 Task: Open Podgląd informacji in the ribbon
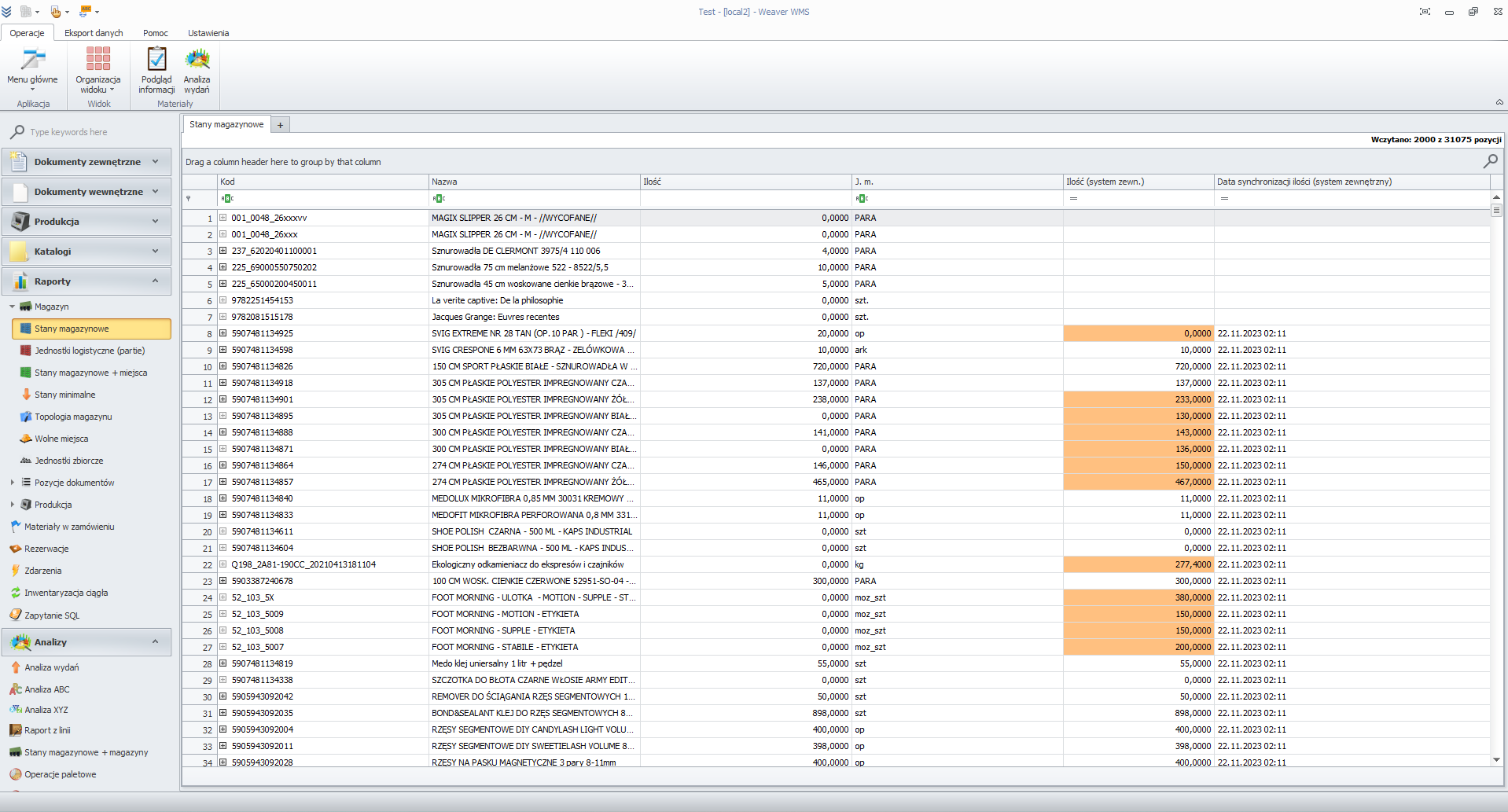pyautogui.click(x=156, y=61)
